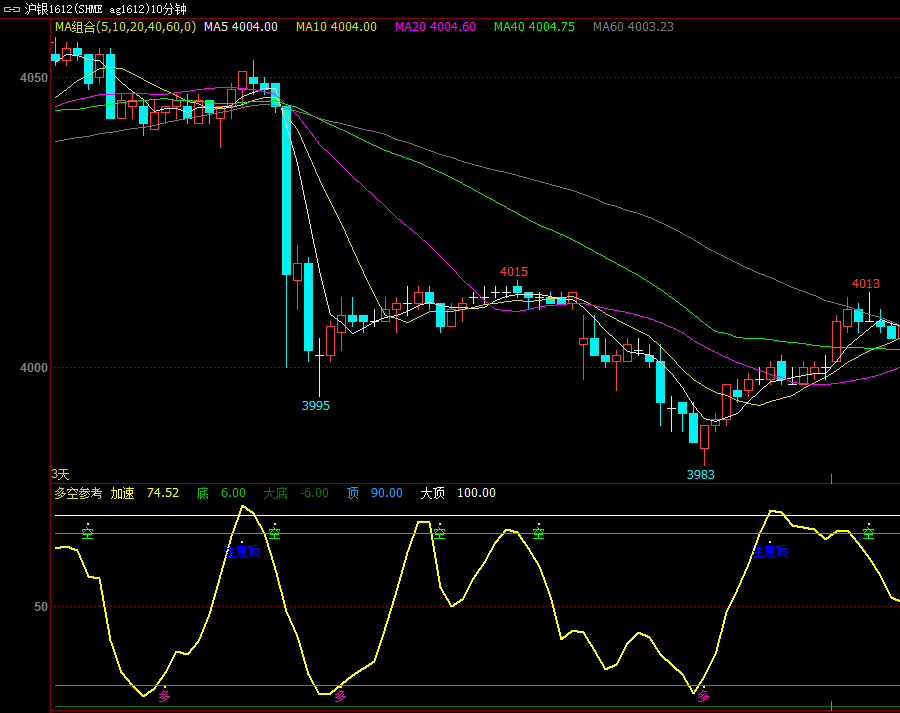Click the MA60 4003.23 gray legend entry
Screen dimensions: 900x713
(x=633, y=27)
